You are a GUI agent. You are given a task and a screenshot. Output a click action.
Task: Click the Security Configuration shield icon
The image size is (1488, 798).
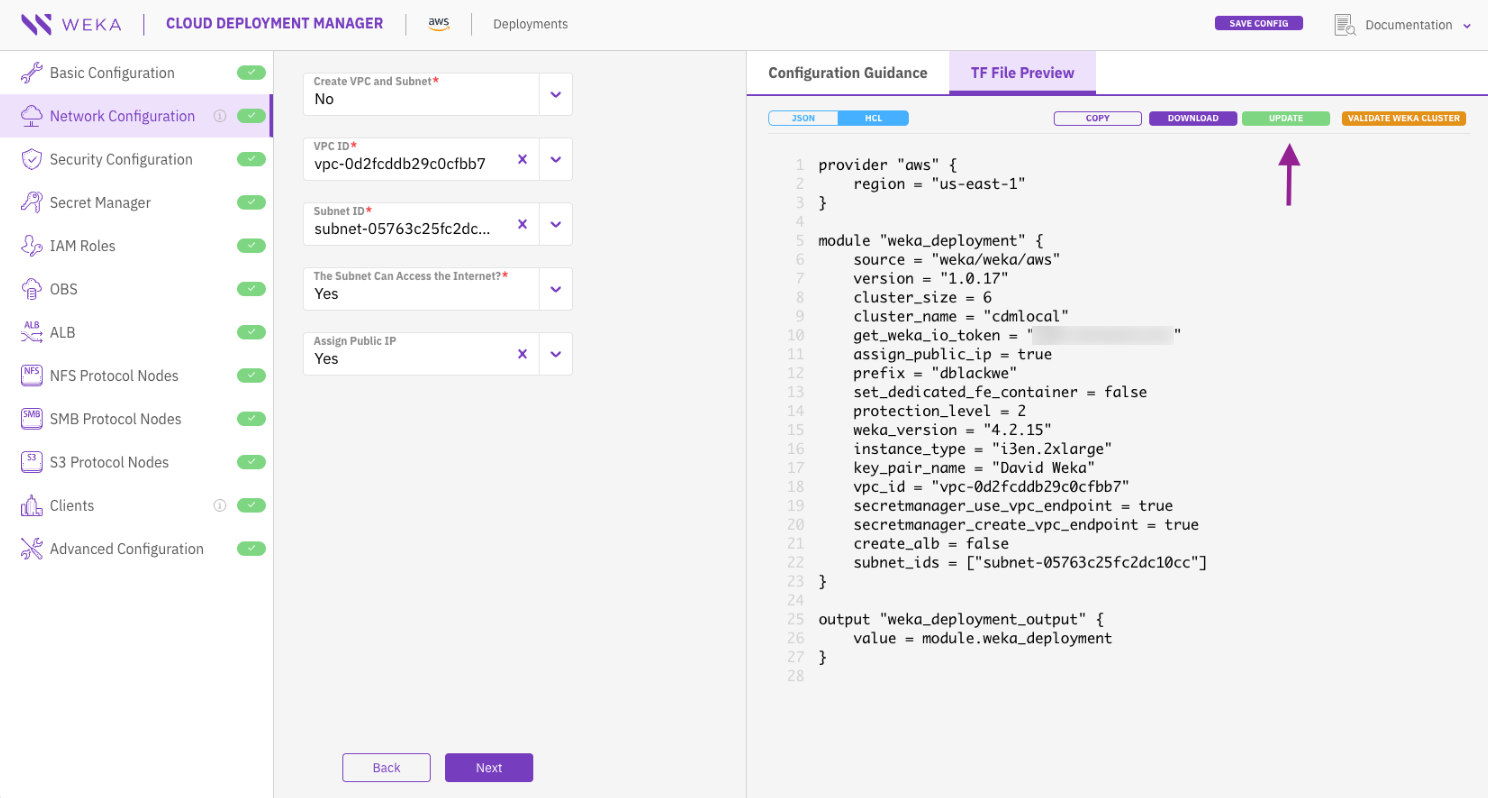point(31,159)
